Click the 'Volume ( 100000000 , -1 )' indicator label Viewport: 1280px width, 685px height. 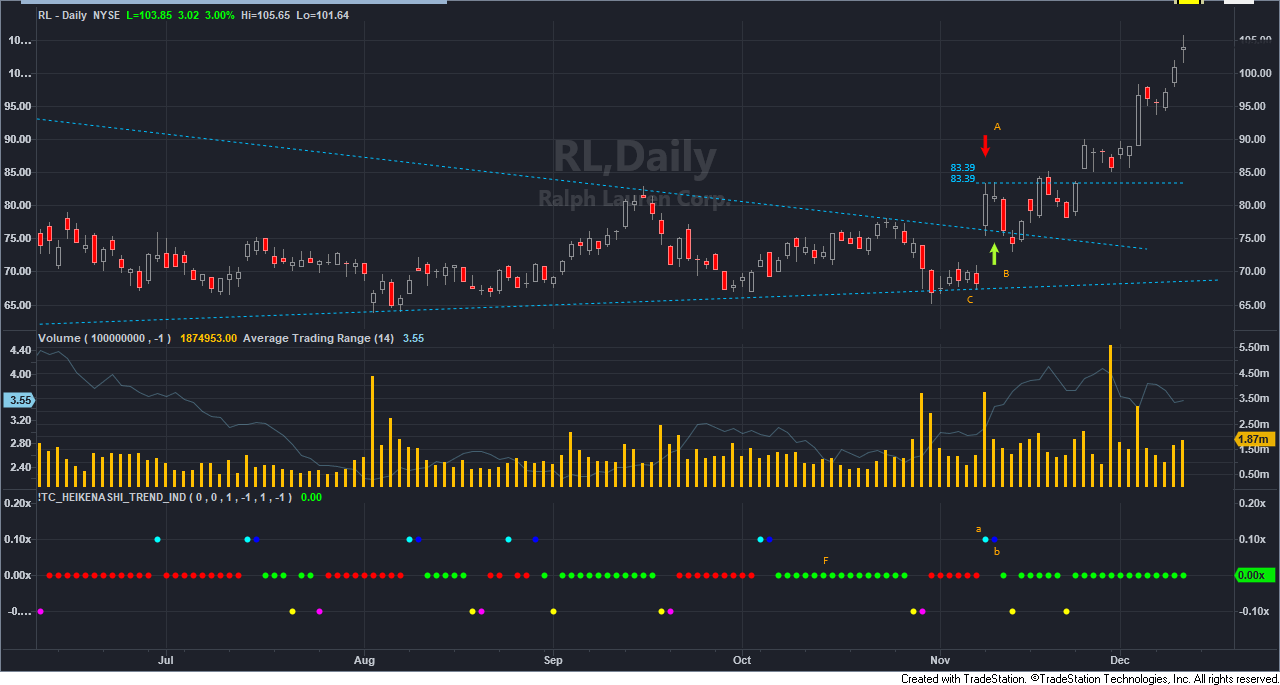coord(106,339)
